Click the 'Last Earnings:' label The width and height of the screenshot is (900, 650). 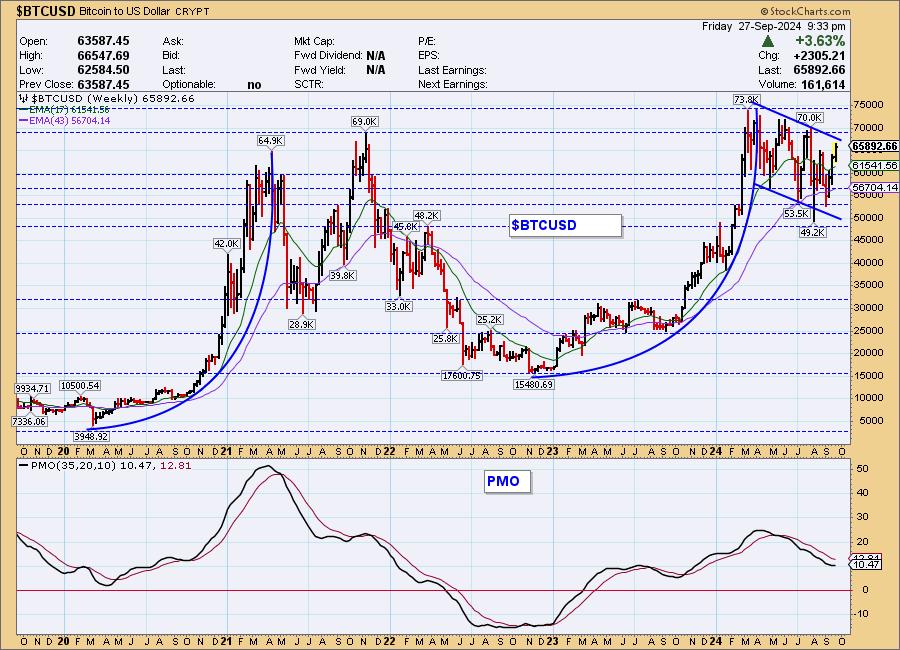point(452,70)
